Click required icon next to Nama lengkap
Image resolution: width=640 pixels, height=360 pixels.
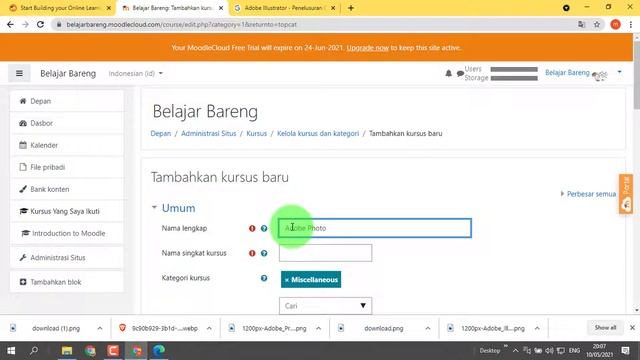click(252, 229)
